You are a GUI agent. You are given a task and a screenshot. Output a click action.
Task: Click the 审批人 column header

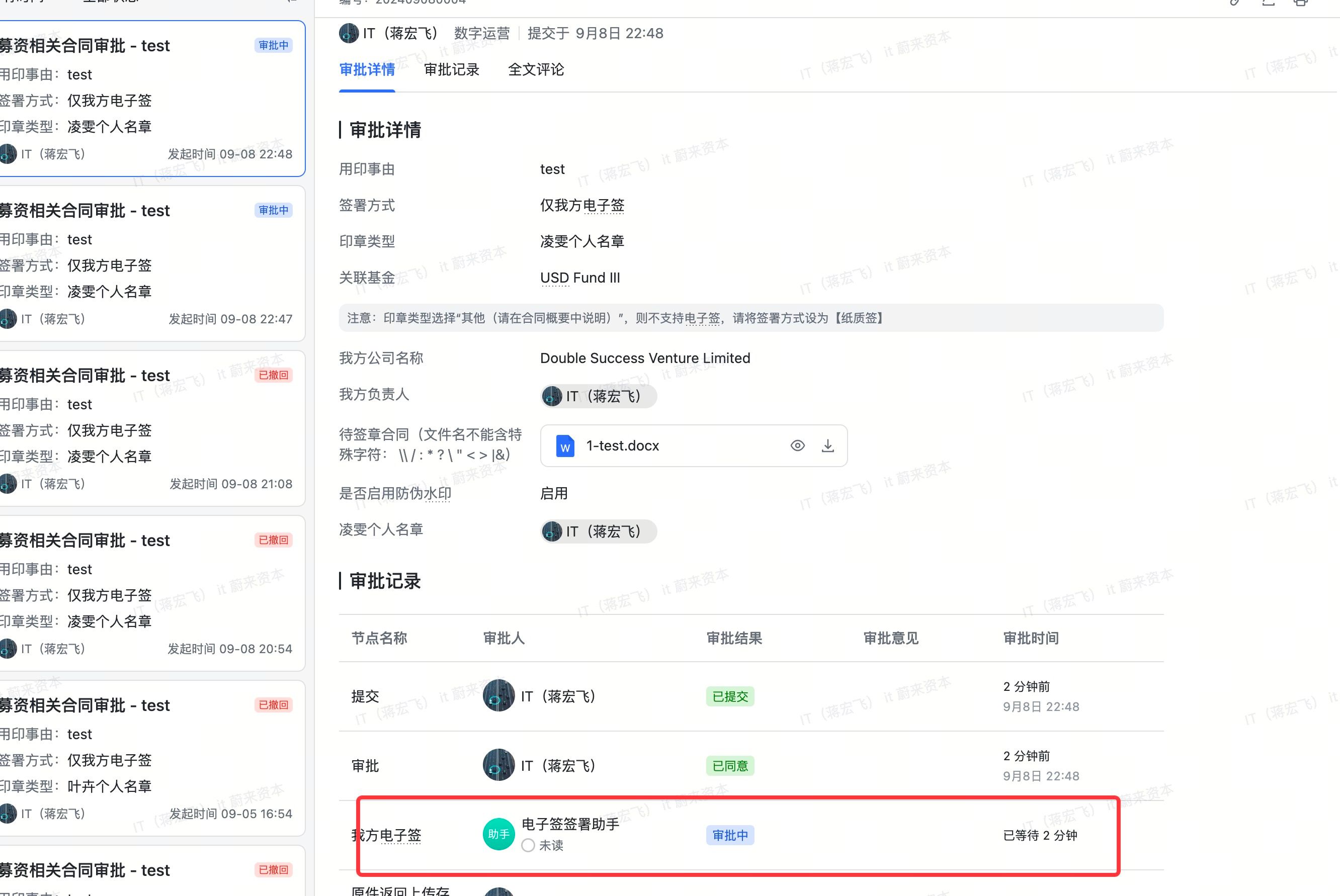pyautogui.click(x=504, y=638)
